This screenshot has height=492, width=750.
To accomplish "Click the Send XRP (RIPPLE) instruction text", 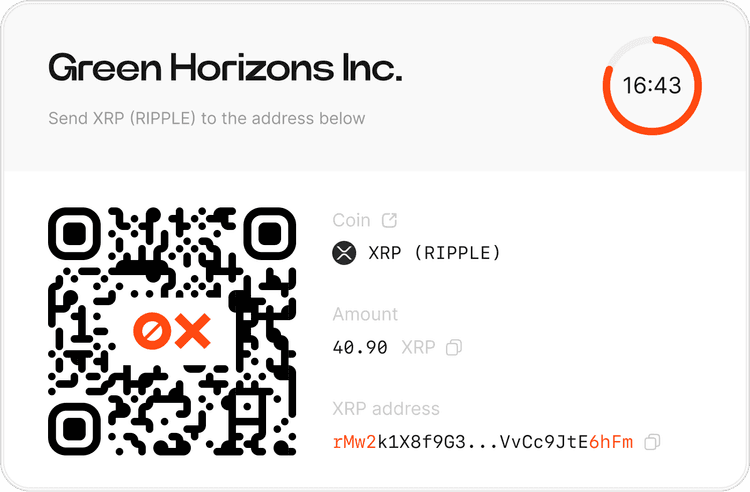I will [207, 118].
